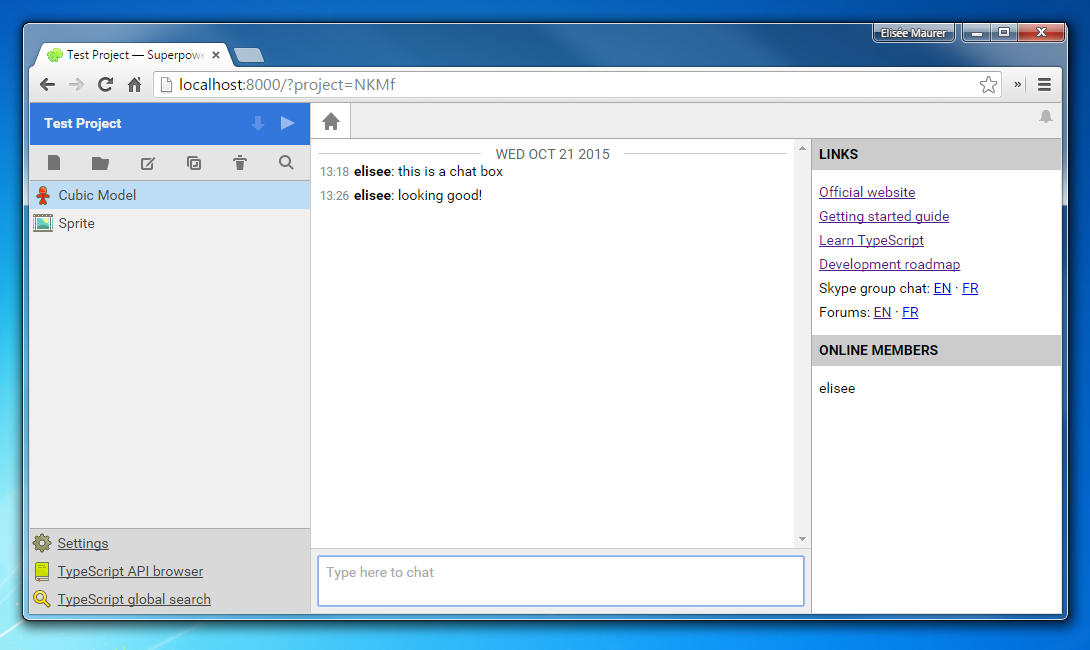Open Settings link

(83, 543)
